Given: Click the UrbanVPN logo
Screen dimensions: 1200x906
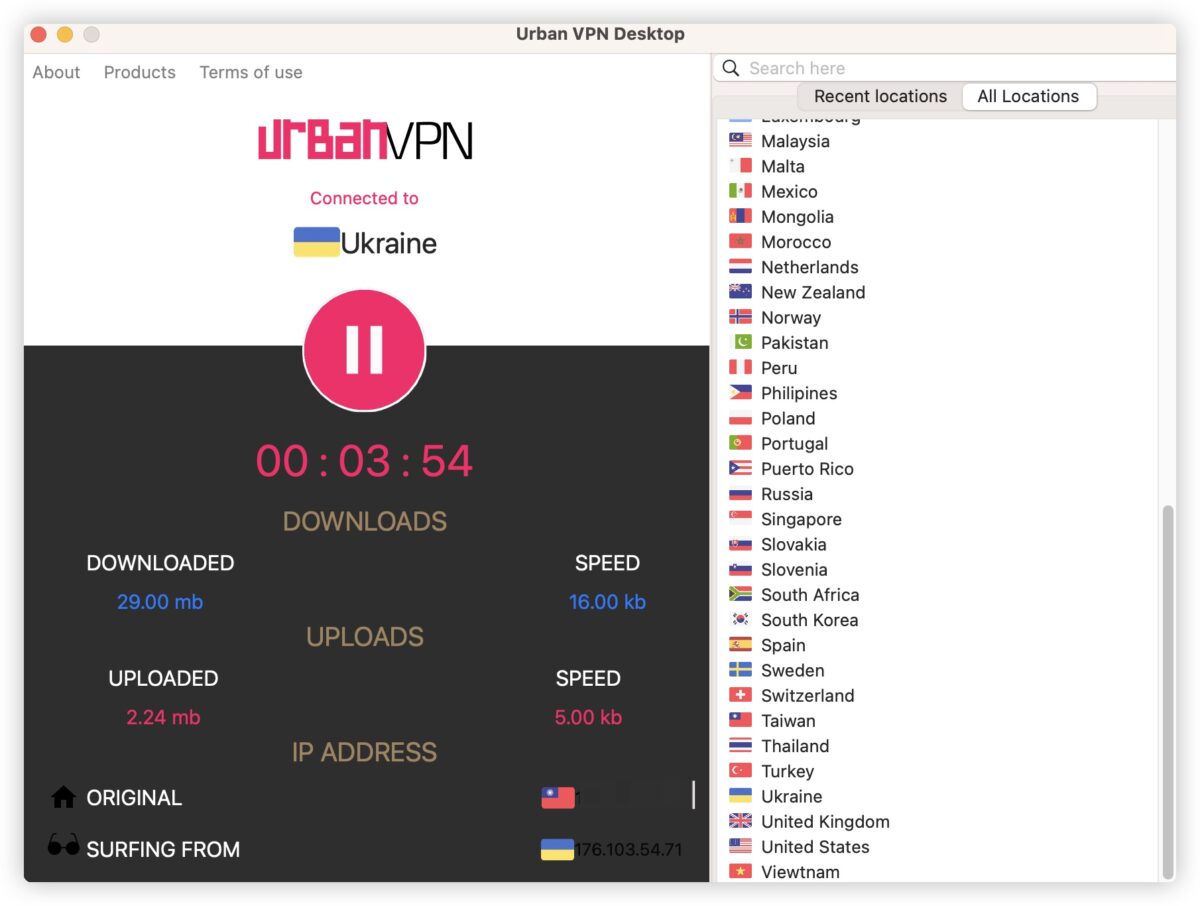Looking at the screenshot, I should click(365, 141).
